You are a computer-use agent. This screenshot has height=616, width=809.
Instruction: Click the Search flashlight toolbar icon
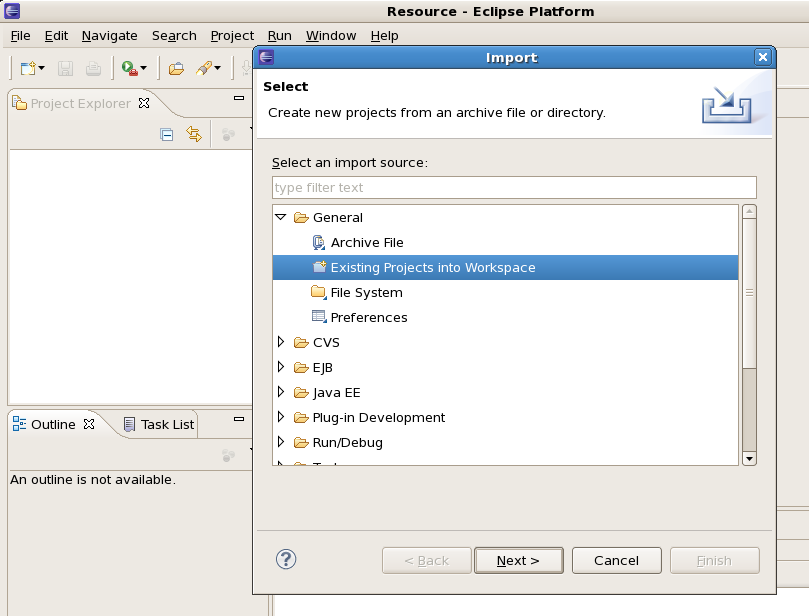pyautogui.click(x=203, y=68)
